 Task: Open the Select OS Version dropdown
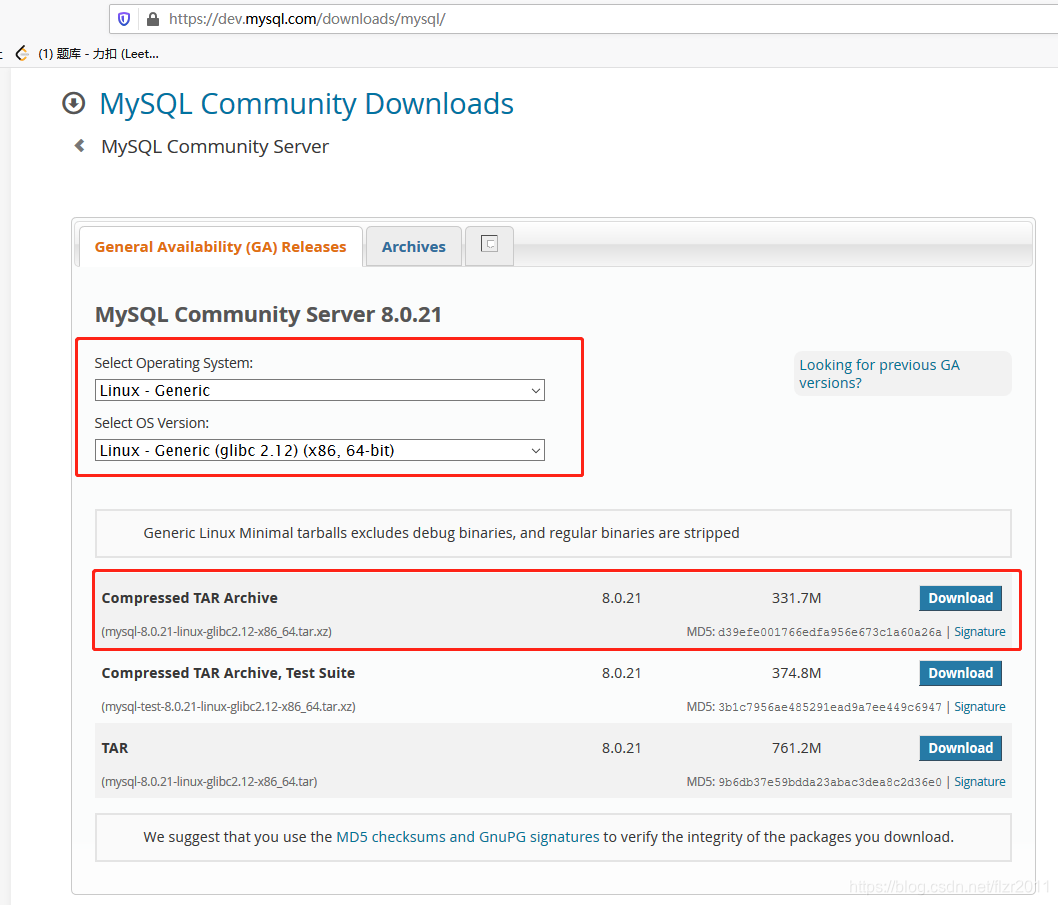pyautogui.click(x=320, y=450)
